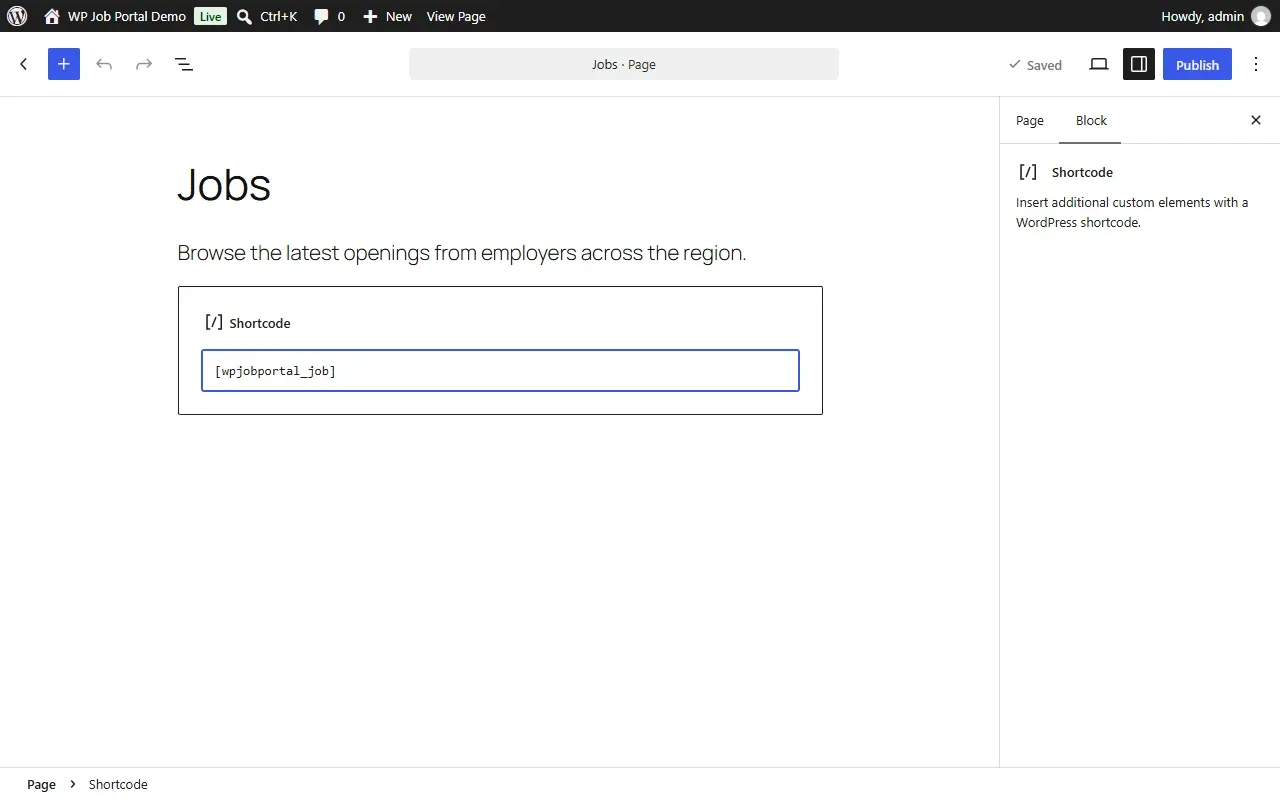Click the admin avatar image
1280x800 pixels.
1261,16
